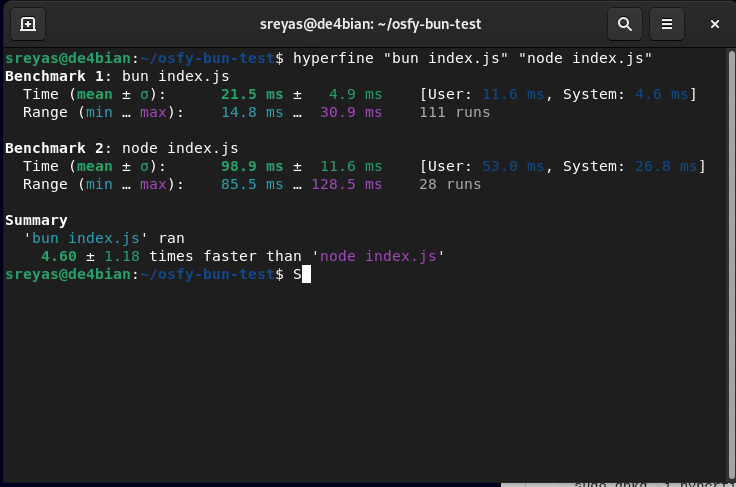The image size is (736, 487).
Task: Click the deviation value 11.6 ms
Action: 351,166
